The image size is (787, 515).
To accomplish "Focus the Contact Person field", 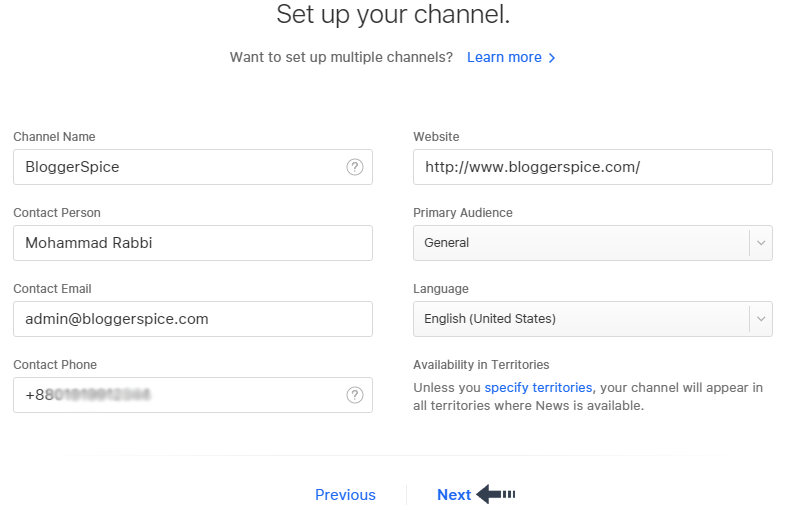I will [x=193, y=243].
